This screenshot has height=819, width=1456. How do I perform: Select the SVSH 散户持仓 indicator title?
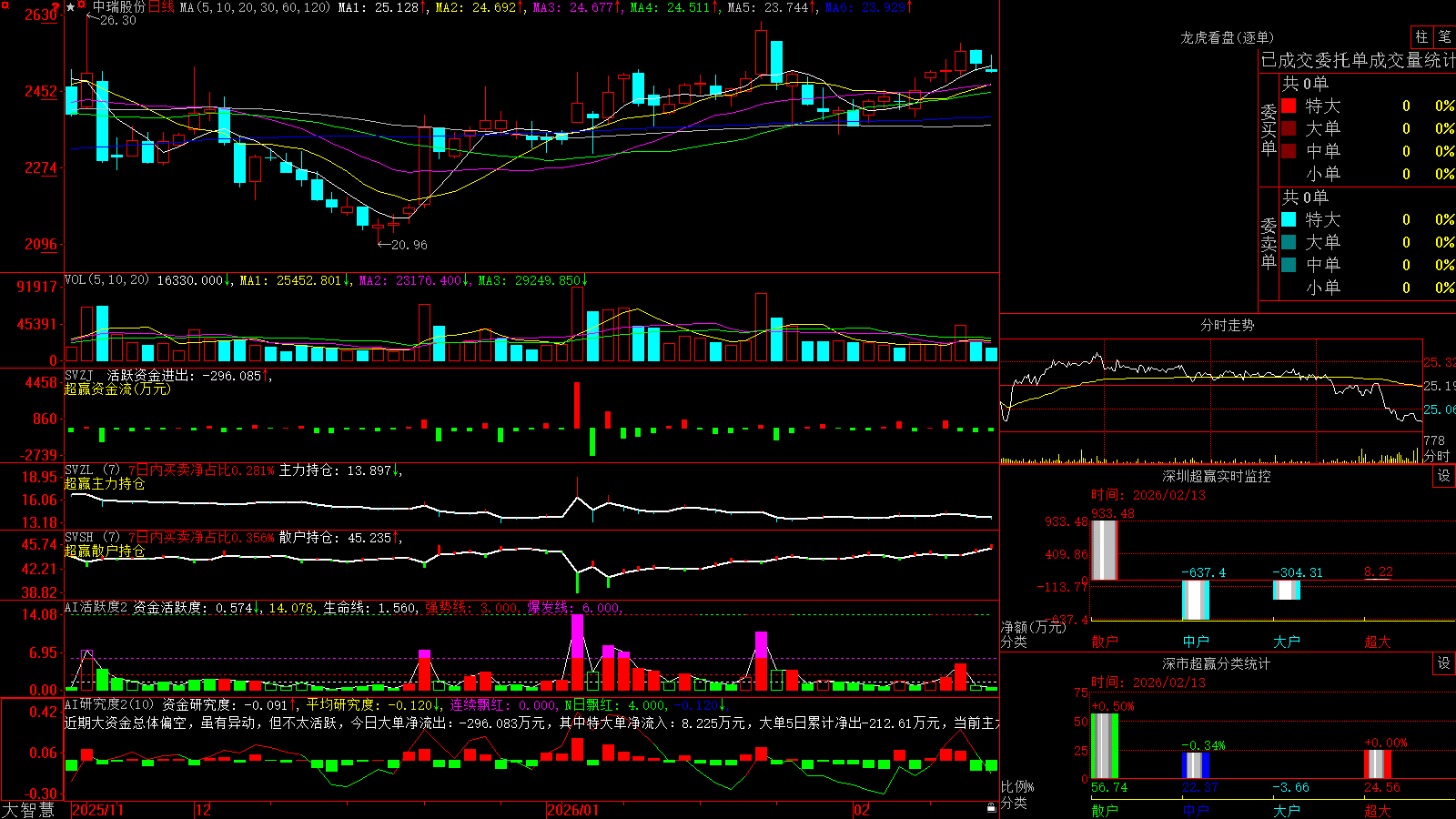pos(92,538)
